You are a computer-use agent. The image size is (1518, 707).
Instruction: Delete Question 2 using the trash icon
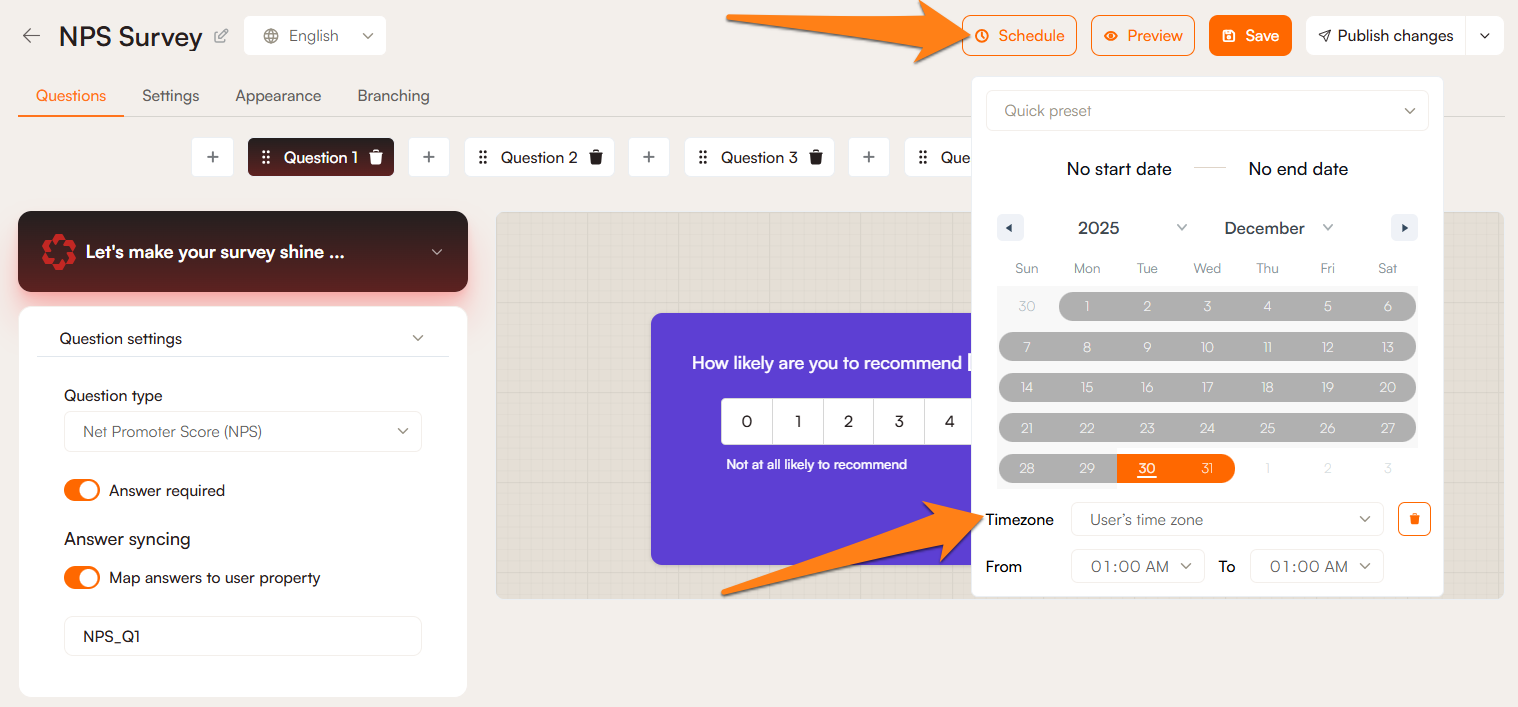[596, 157]
